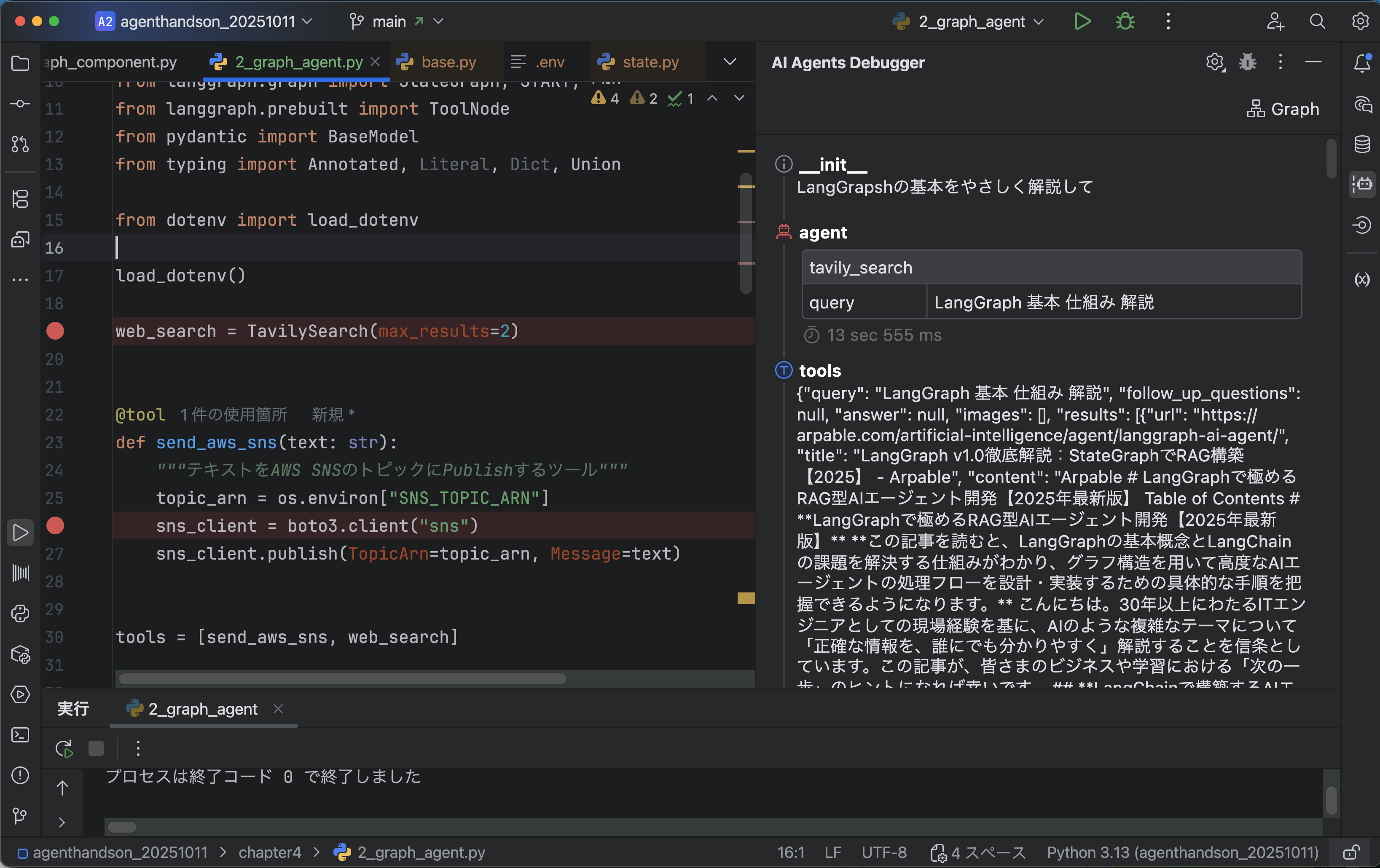The height and width of the screenshot is (868, 1380).
Task: Click the Python 3.13 interpreter in status bar
Action: coord(1182,852)
